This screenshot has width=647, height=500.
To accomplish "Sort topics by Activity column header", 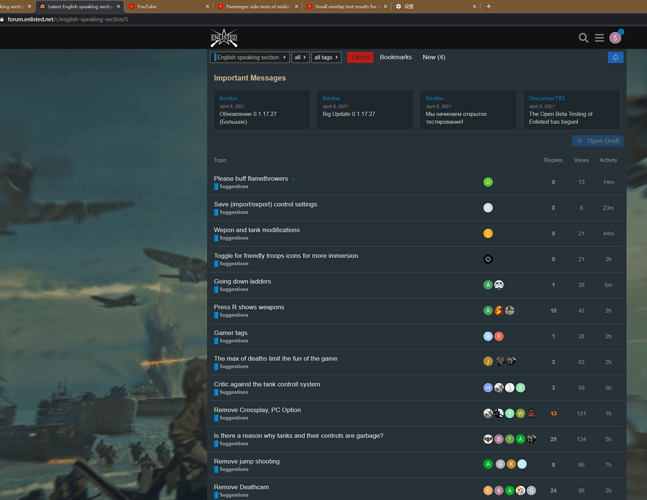I will coord(608,160).
